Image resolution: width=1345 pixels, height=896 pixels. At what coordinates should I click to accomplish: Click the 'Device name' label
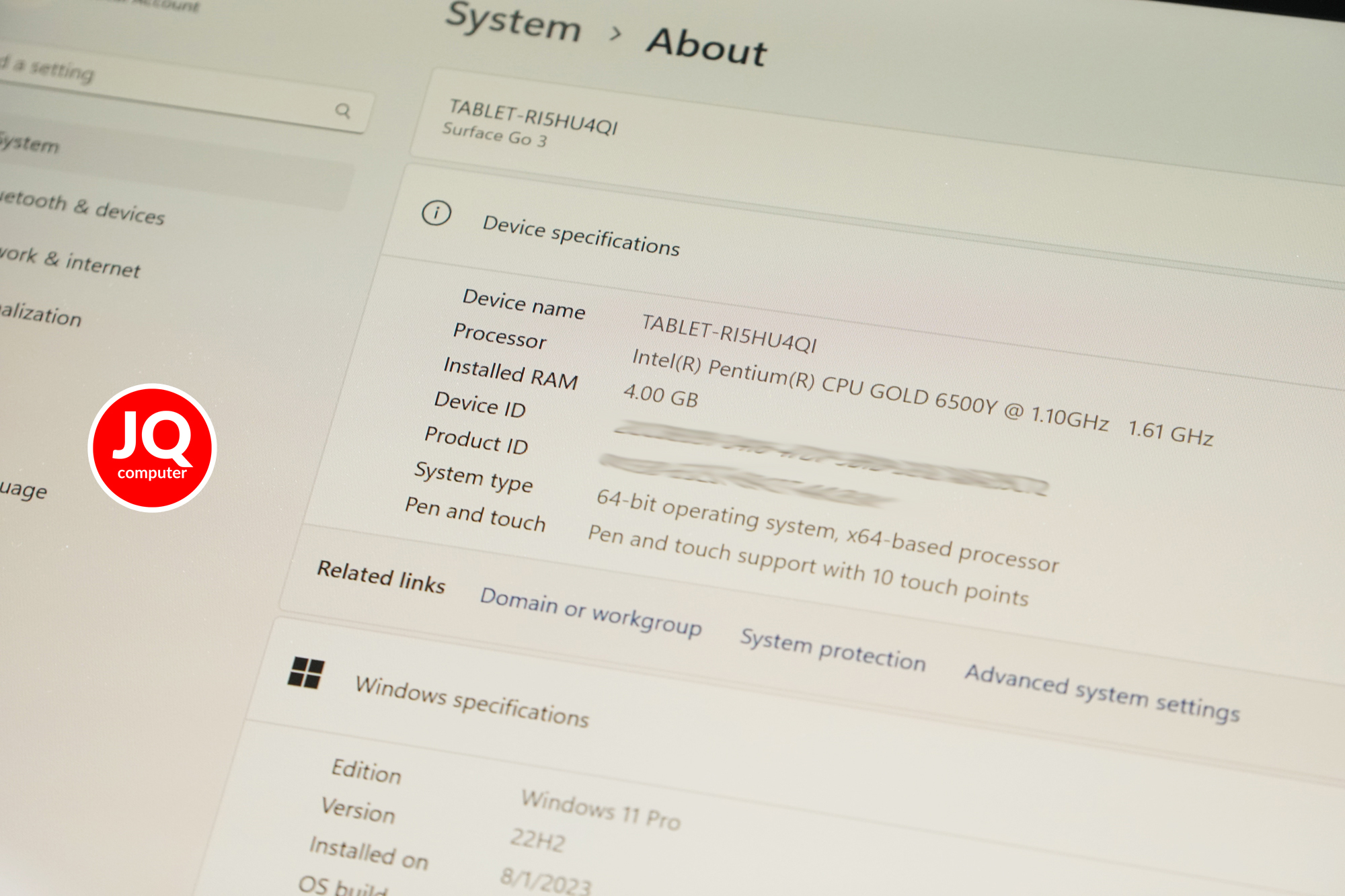(524, 304)
